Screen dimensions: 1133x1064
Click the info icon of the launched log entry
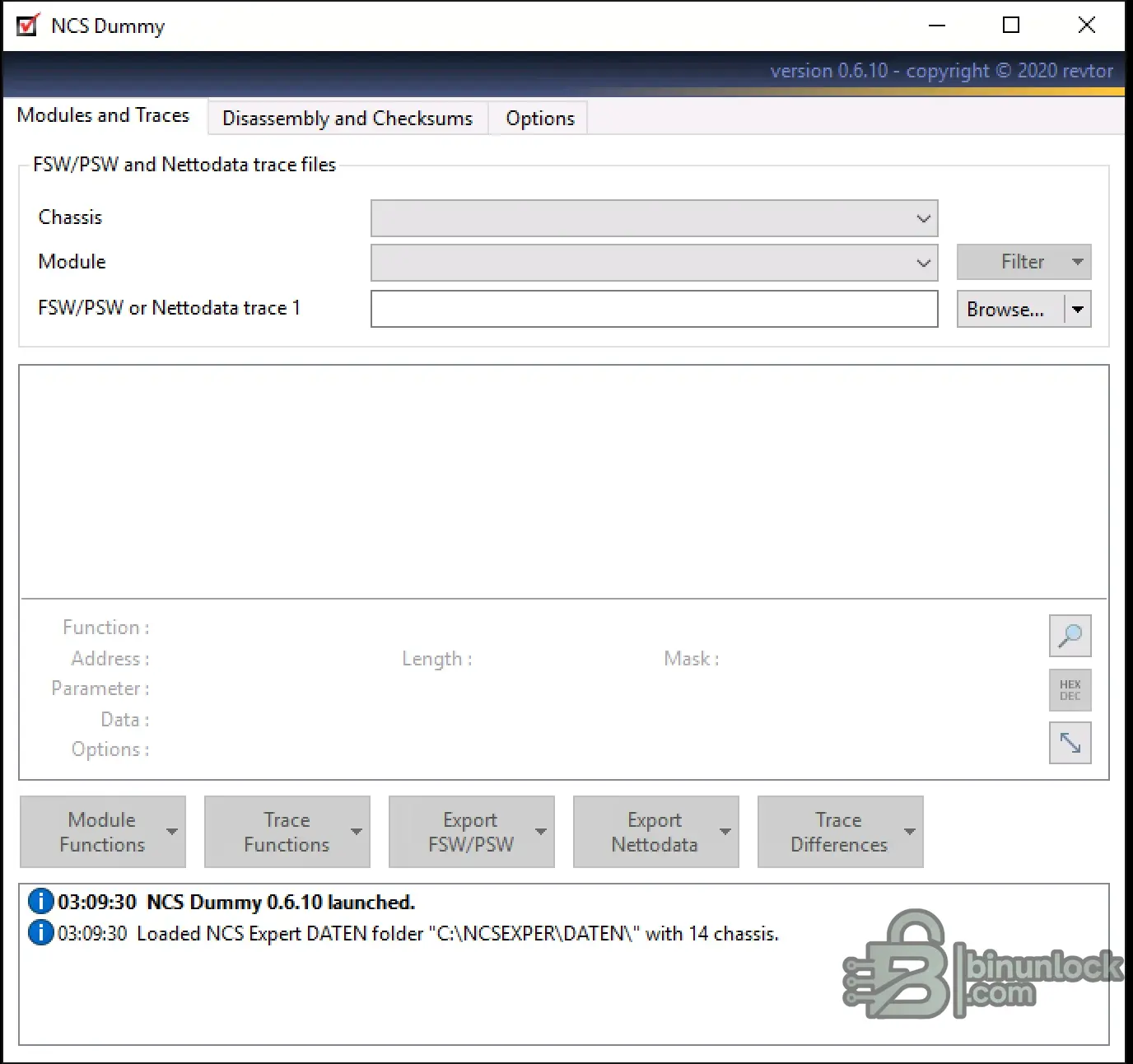coord(40,901)
